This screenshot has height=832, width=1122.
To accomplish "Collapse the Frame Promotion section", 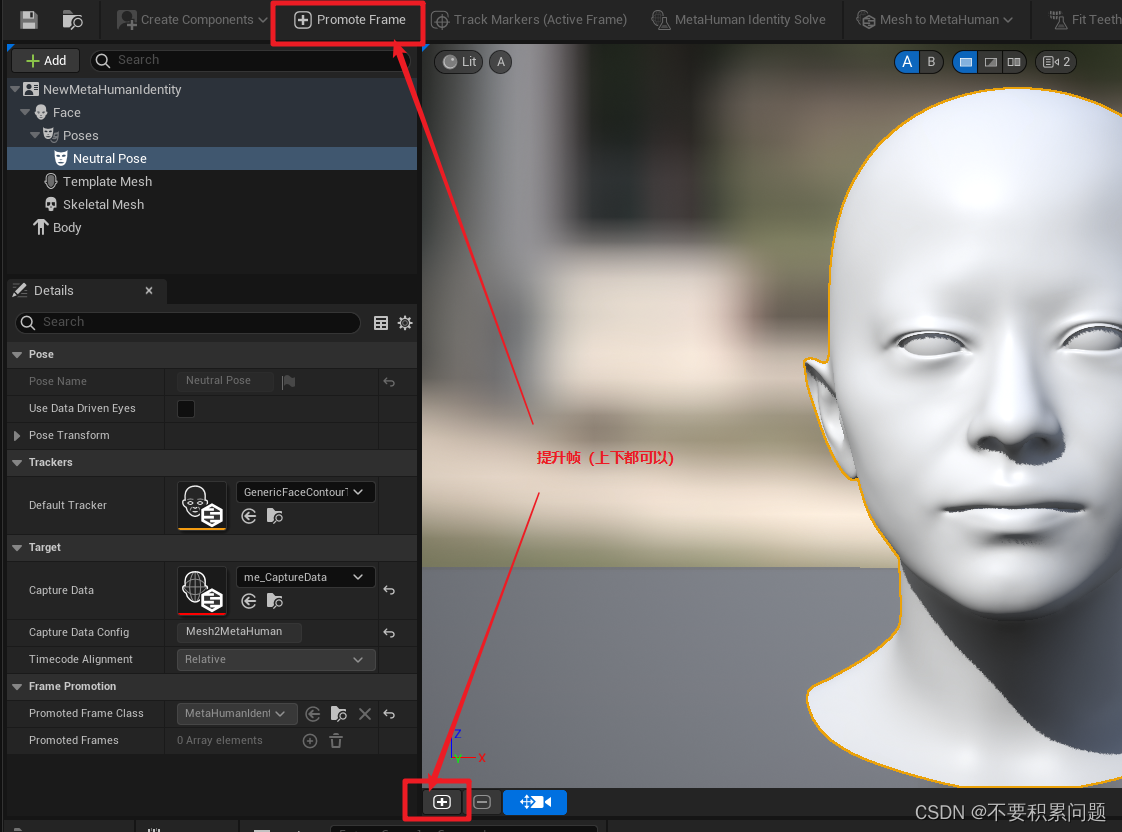I will (17, 686).
